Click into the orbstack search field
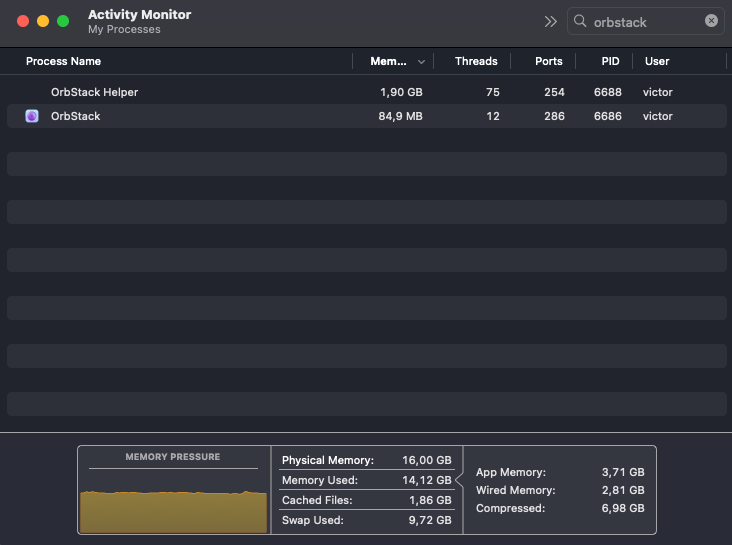Viewport: 732px width, 545px height. click(647, 22)
